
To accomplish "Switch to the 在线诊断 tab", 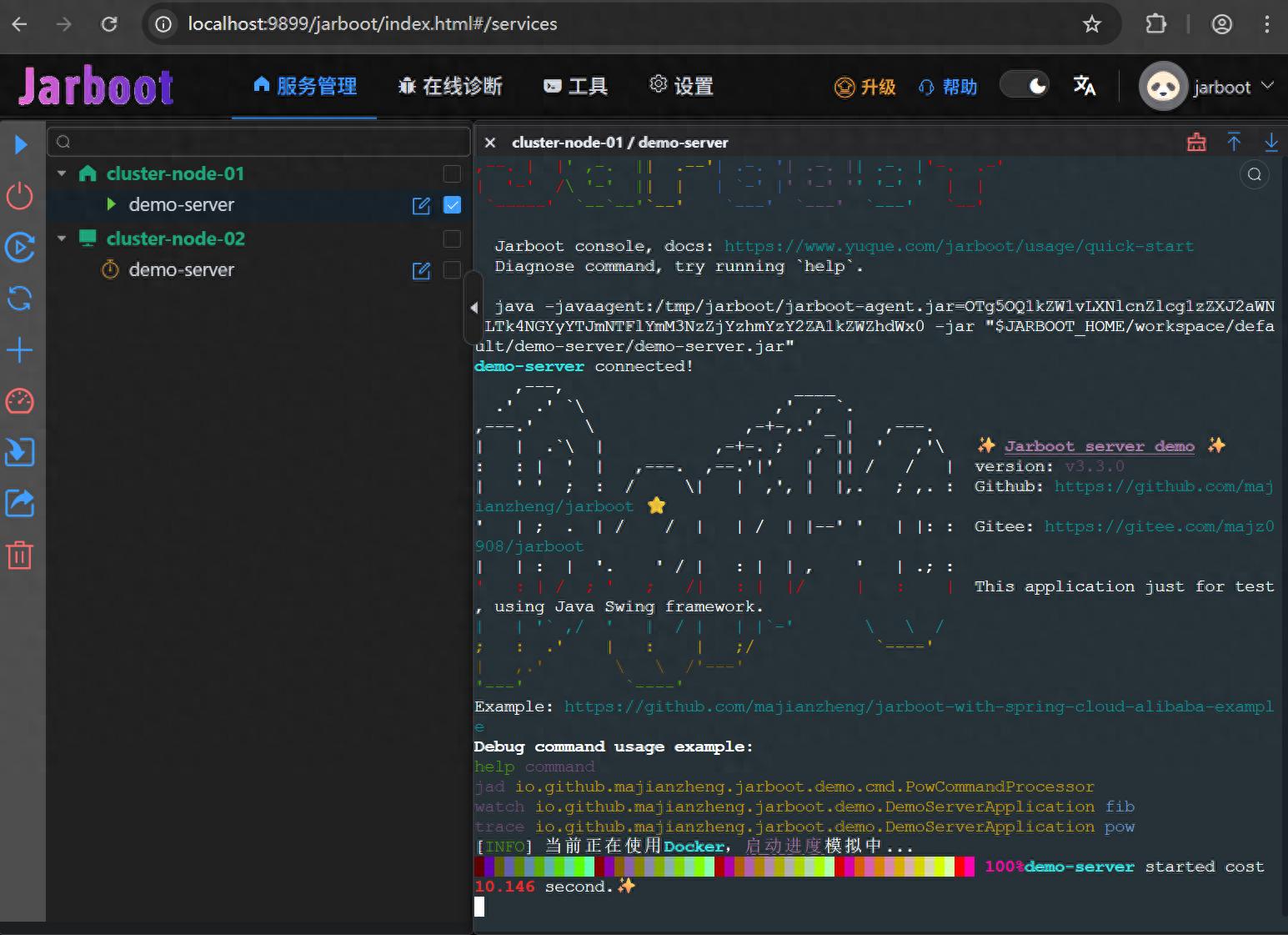I will 451,87.
